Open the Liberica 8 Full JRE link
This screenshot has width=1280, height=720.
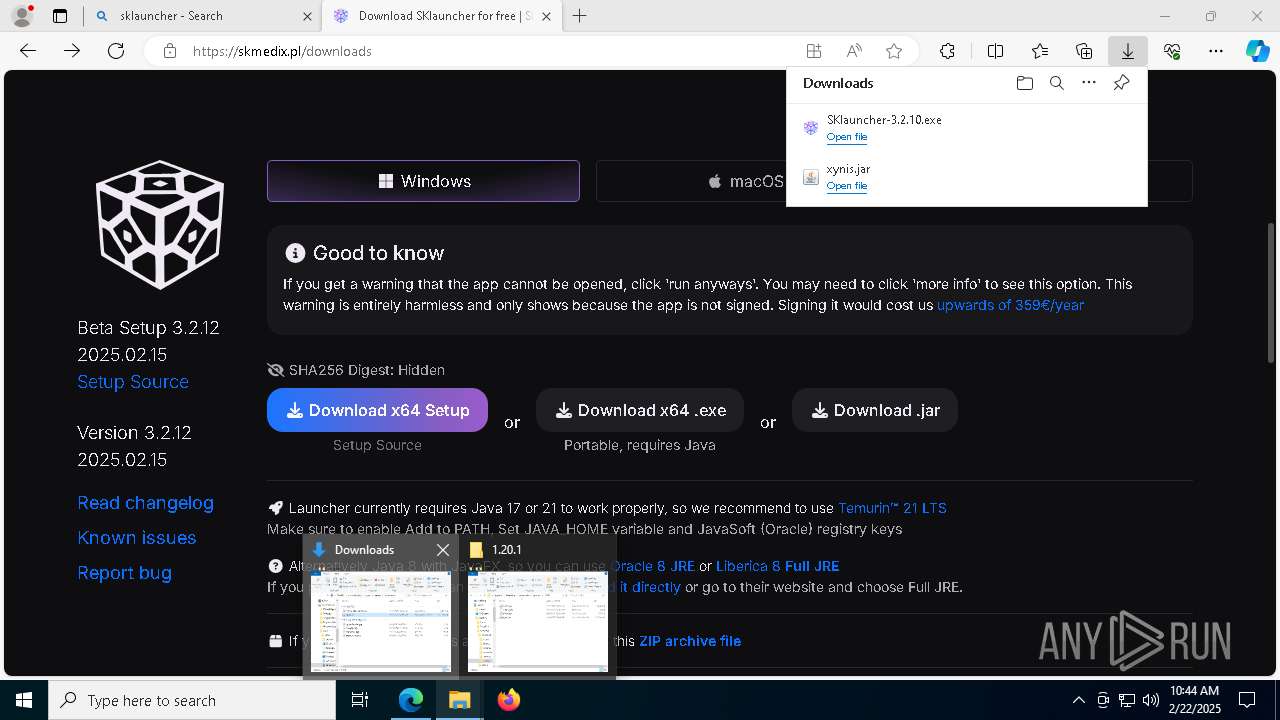[777, 566]
